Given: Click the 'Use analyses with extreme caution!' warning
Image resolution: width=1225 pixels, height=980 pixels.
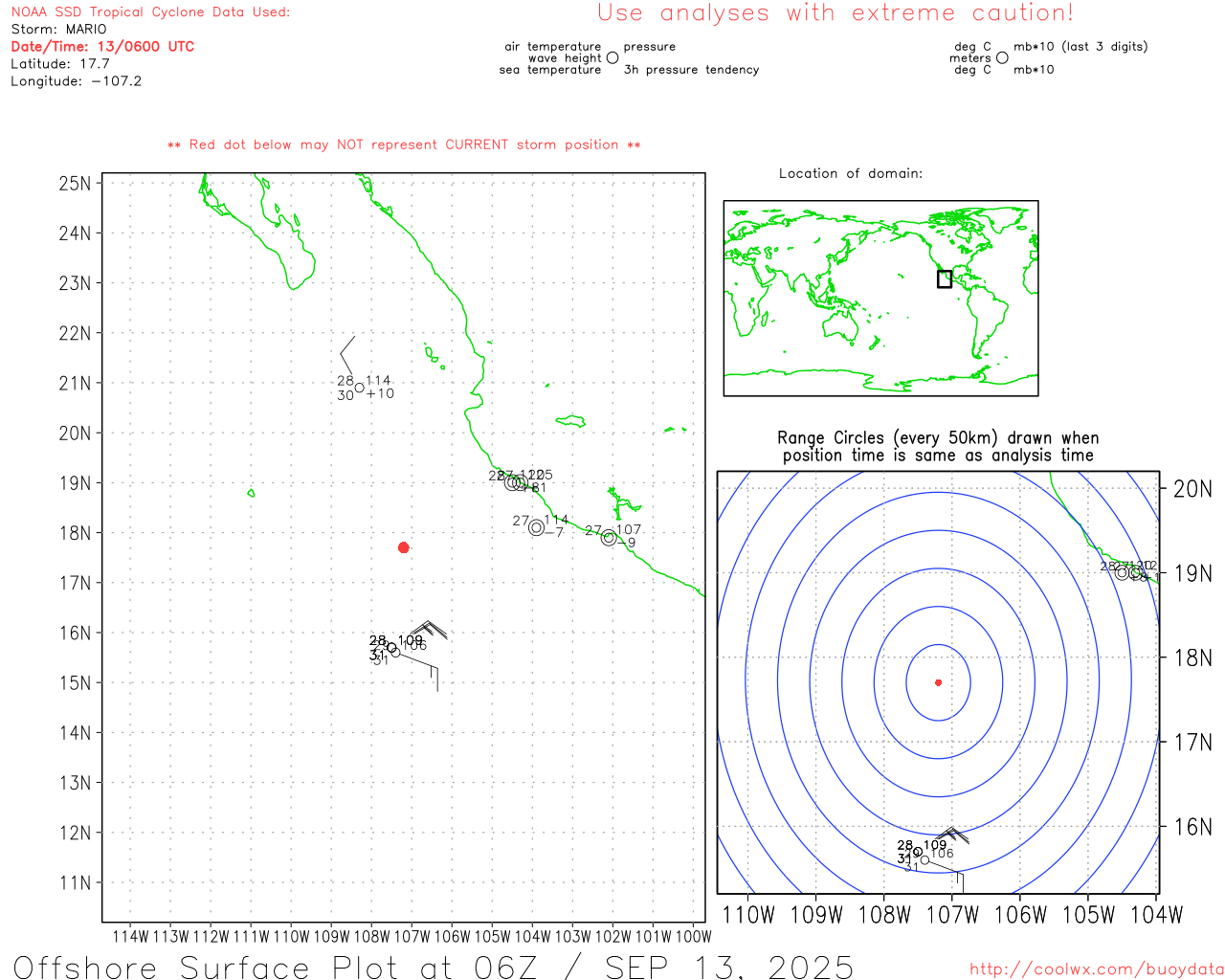Looking at the screenshot, I should point(835,13).
